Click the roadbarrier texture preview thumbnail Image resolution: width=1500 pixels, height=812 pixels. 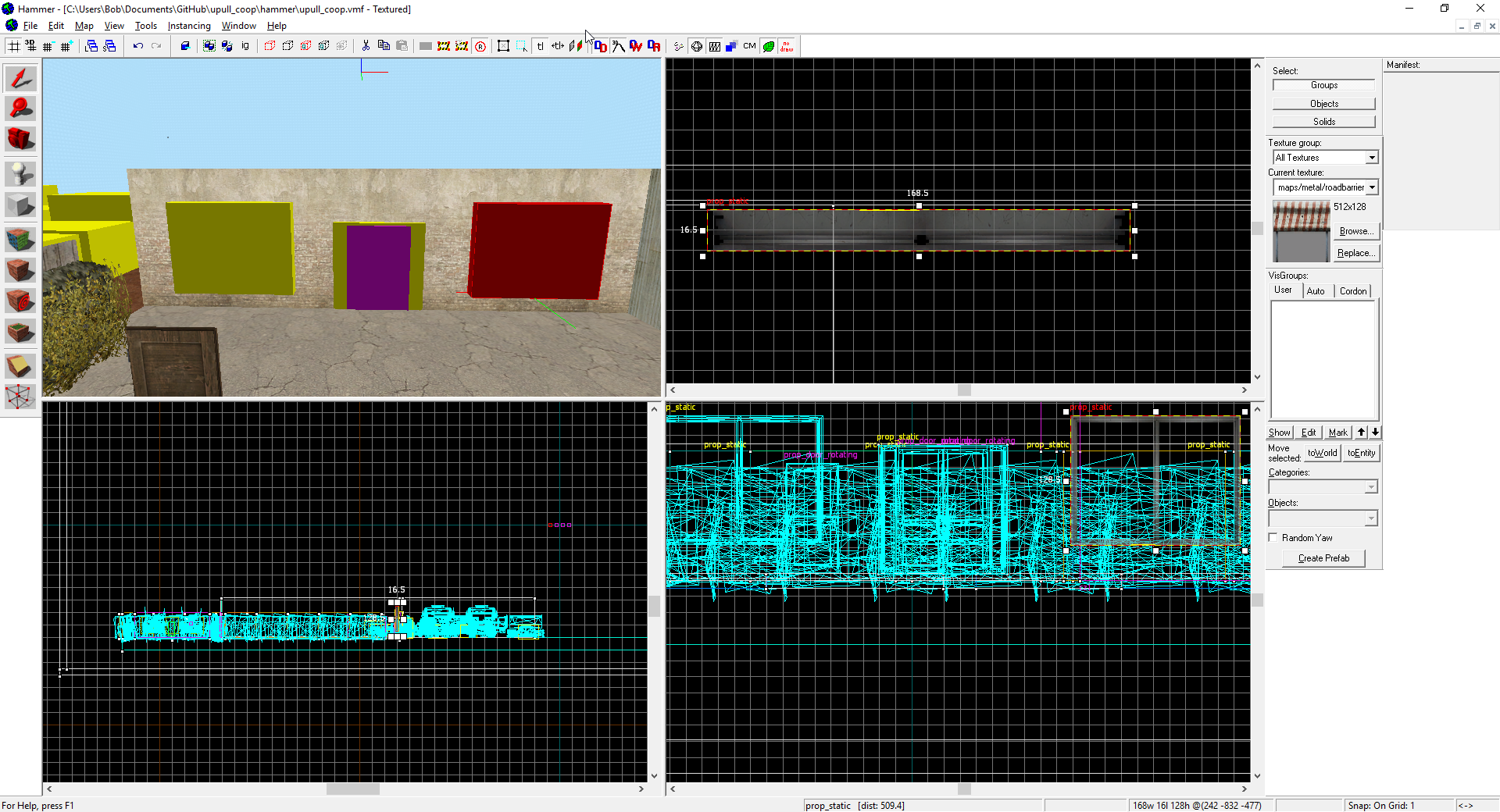[1301, 231]
